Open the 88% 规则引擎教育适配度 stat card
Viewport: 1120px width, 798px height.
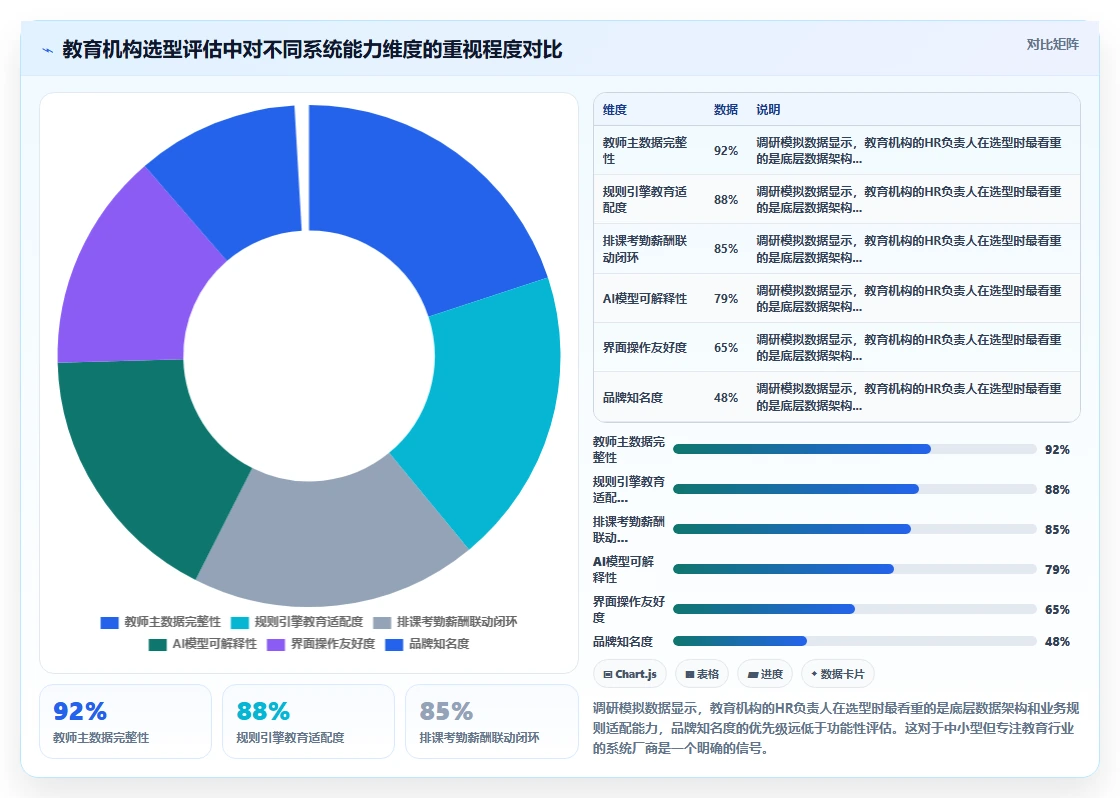click(x=308, y=722)
